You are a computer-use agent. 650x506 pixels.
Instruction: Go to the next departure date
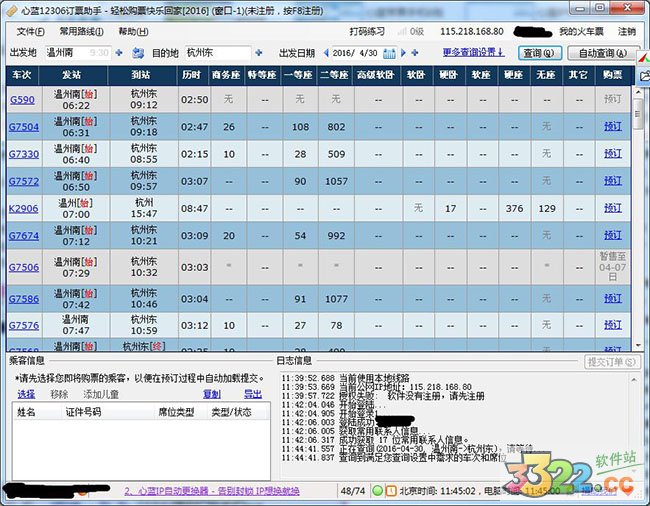click(x=403, y=53)
